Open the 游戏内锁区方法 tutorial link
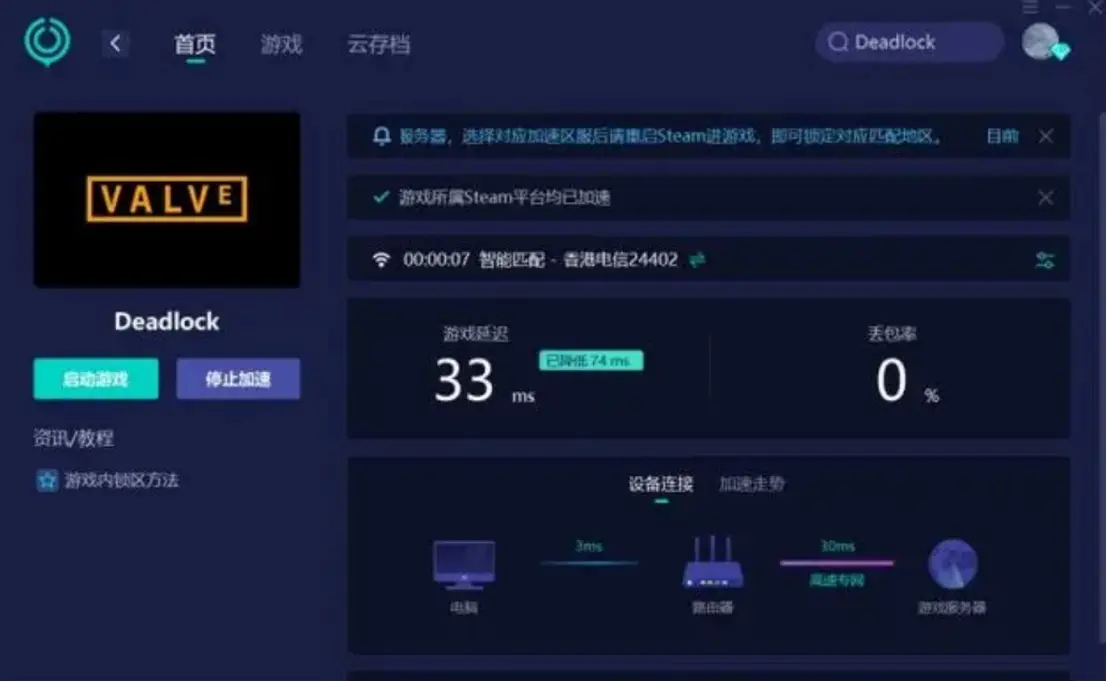The width and height of the screenshot is (1107, 682). click(121, 480)
